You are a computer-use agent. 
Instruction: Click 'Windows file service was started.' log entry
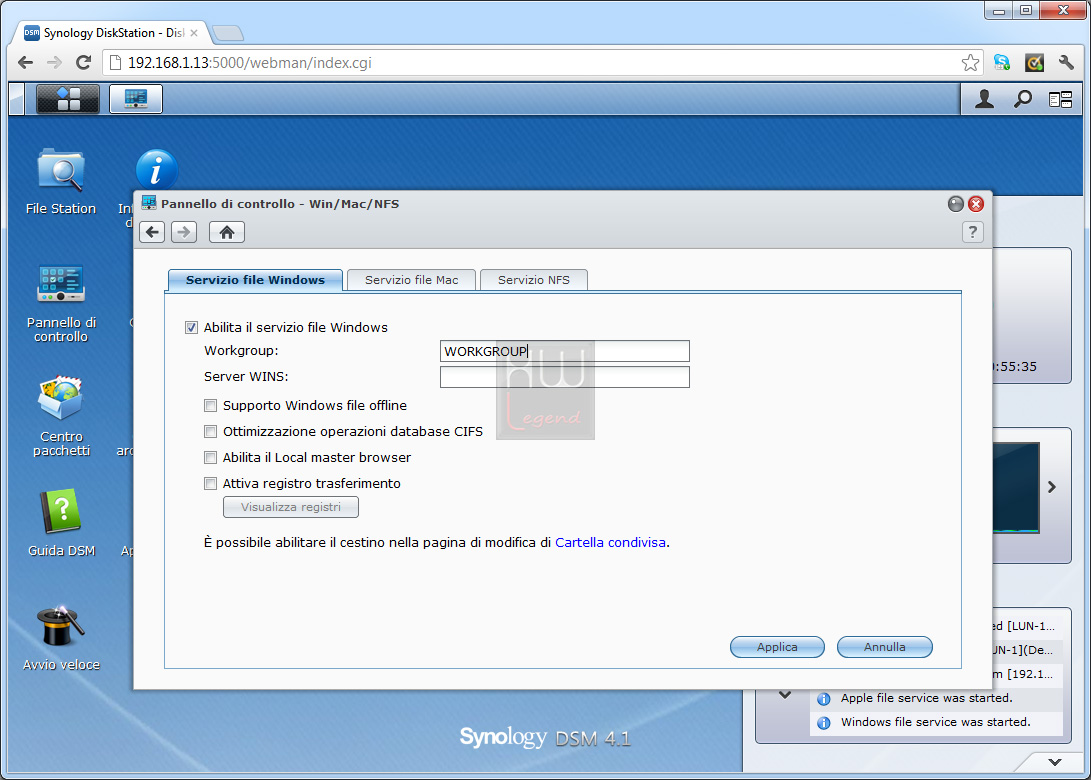[x=935, y=722]
